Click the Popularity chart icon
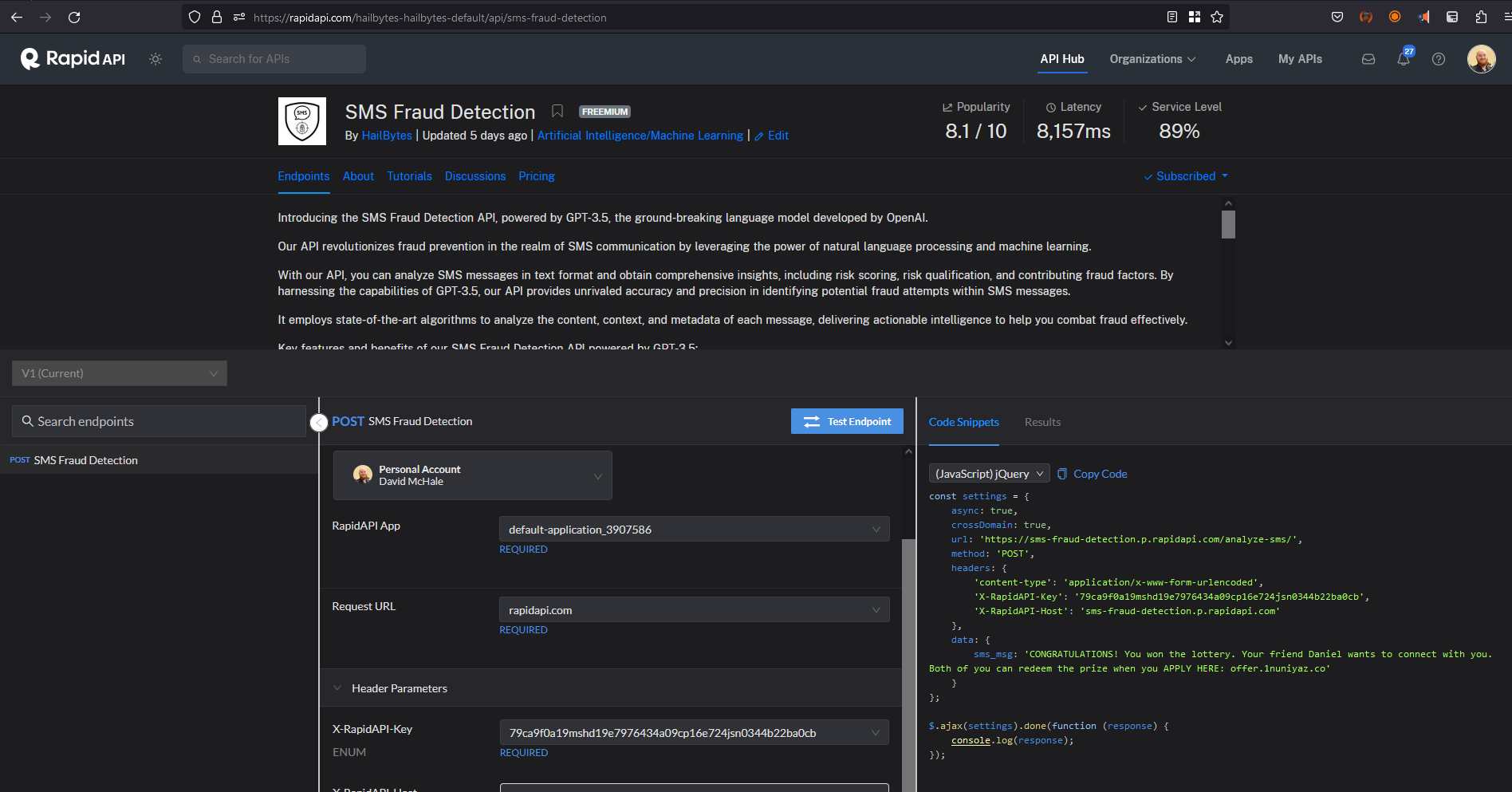The width and height of the screenshot is (1512, 792). [x=947, y=107]
